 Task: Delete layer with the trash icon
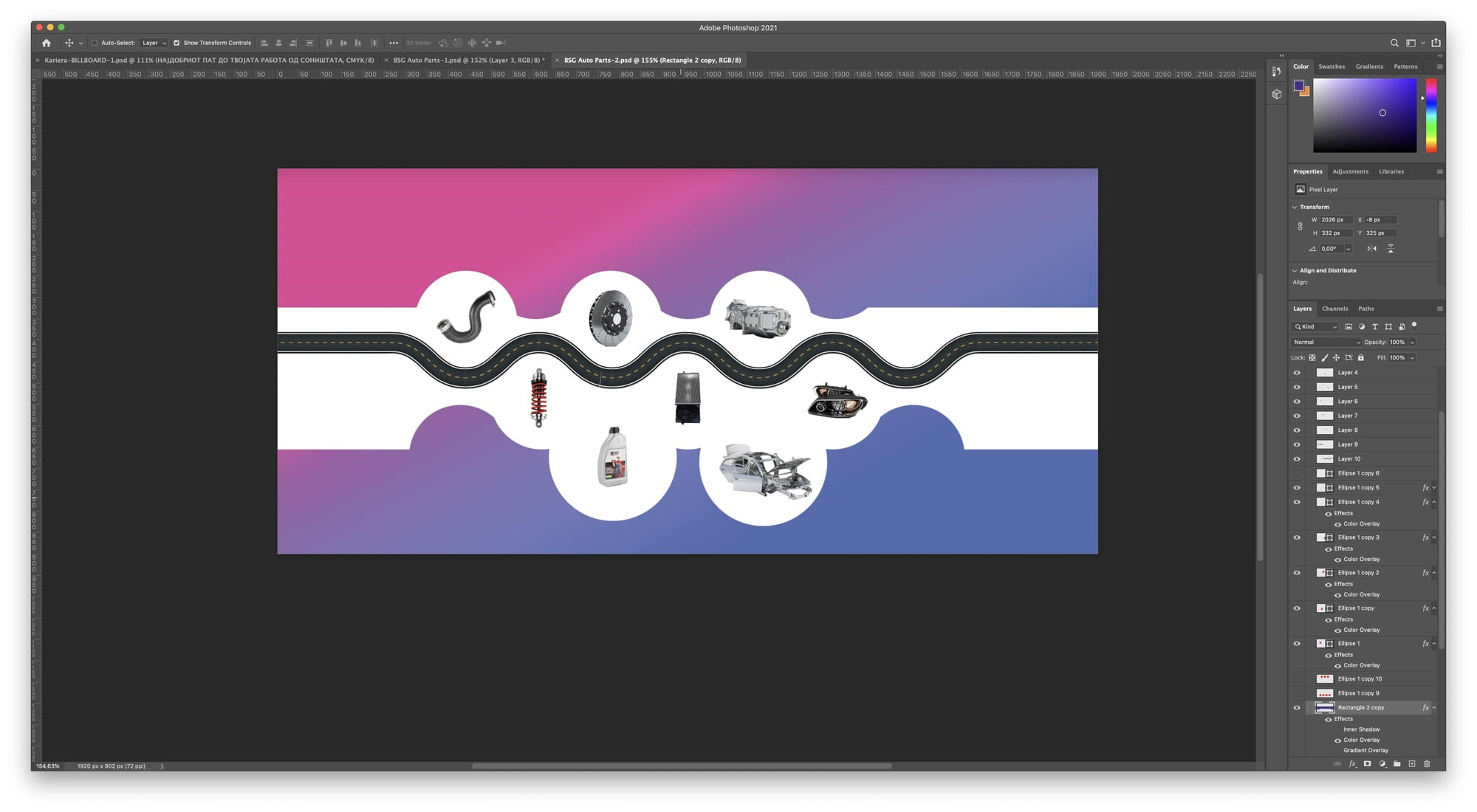click(x=1427, y=764)
